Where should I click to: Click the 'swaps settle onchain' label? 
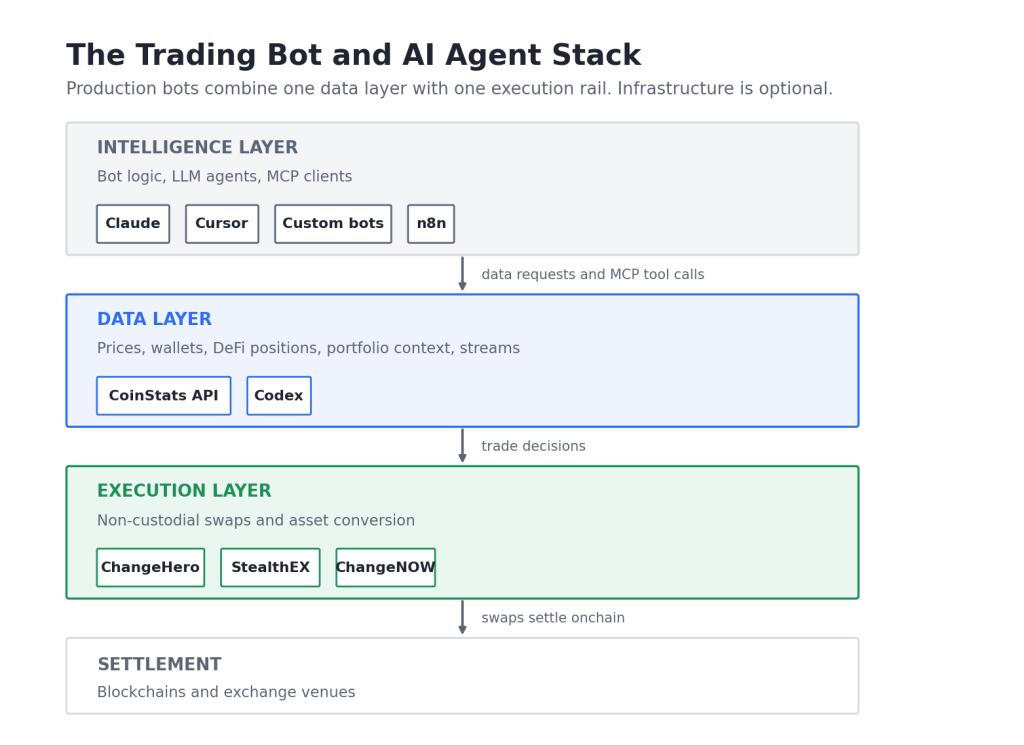point(553,618)
